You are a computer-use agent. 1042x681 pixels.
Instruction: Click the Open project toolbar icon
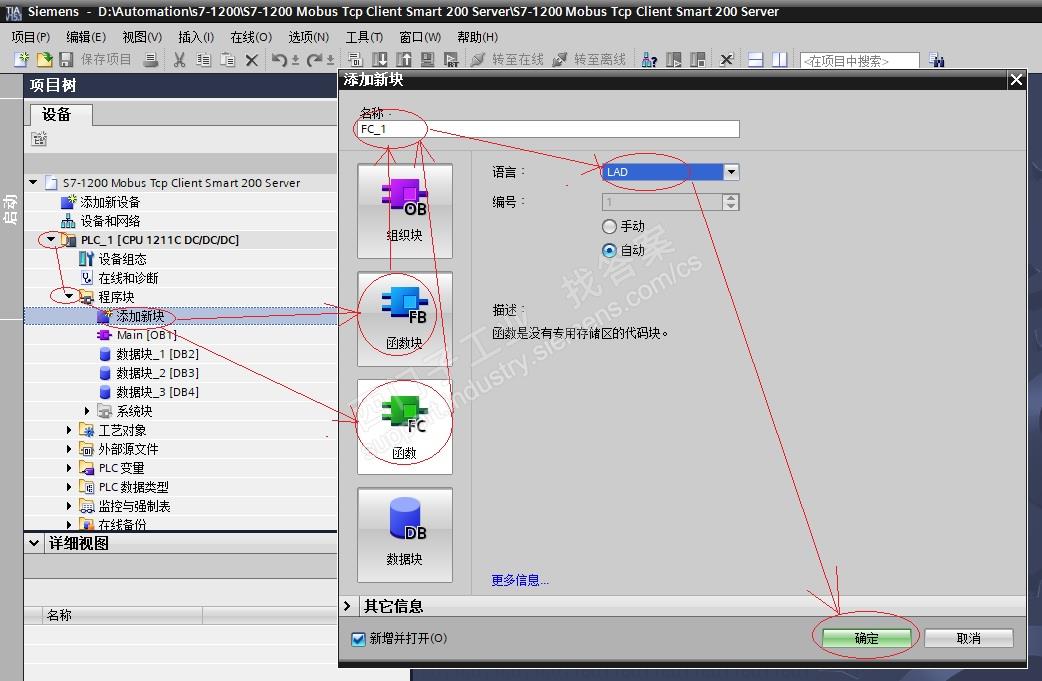(44, 60)
